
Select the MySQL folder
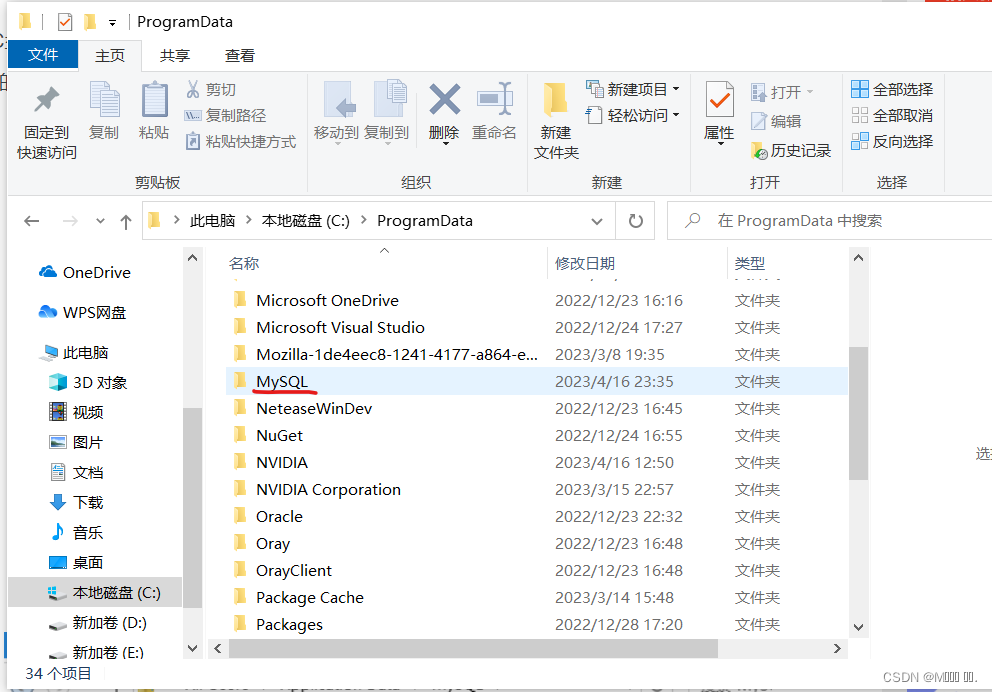[x=536, y=381]
